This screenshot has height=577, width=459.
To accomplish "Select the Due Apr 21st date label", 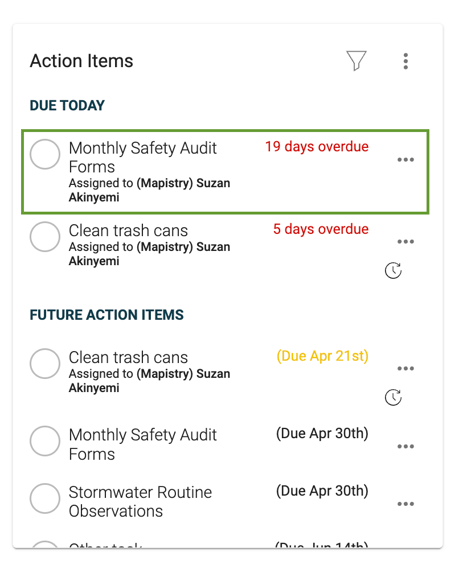I will 322,356.
